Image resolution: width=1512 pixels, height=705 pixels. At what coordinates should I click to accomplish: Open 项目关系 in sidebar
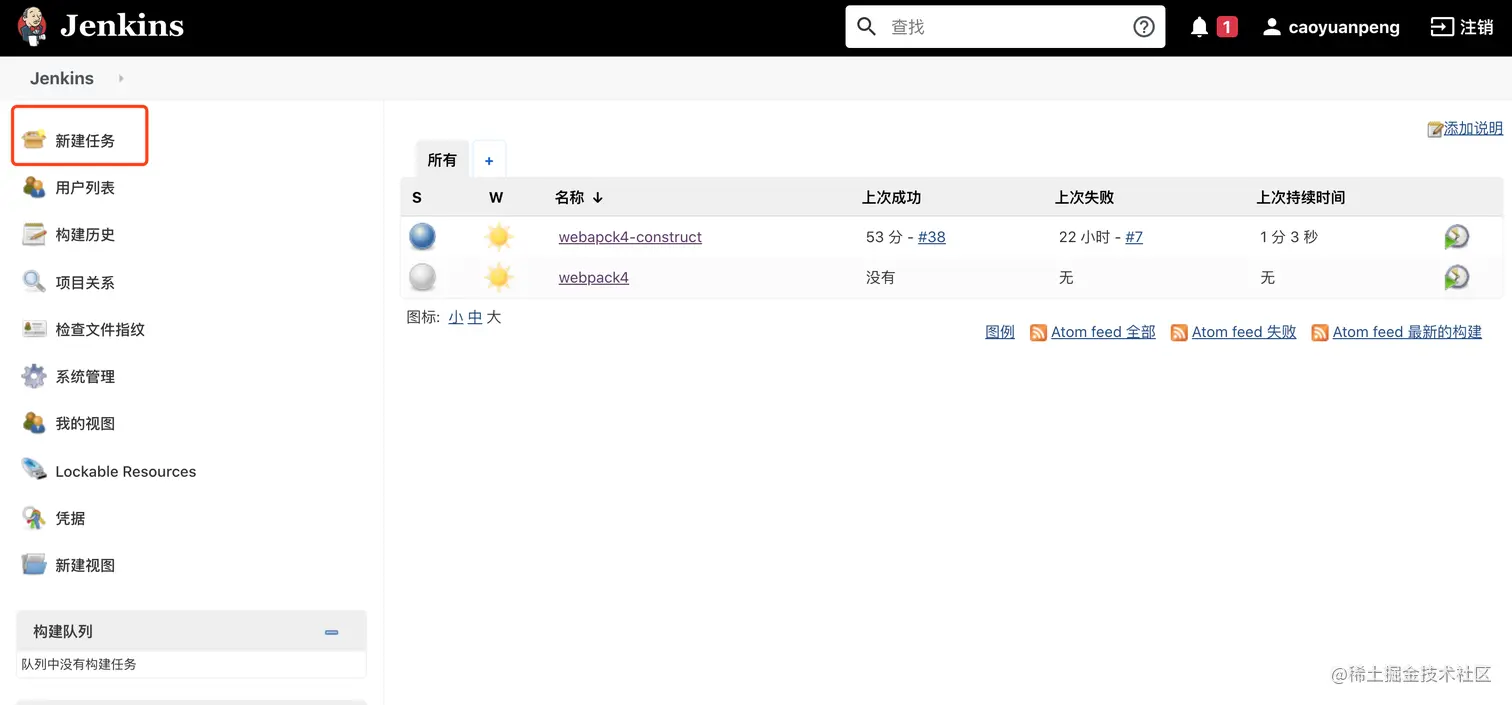pyautogui.click(x=85, y=283)
